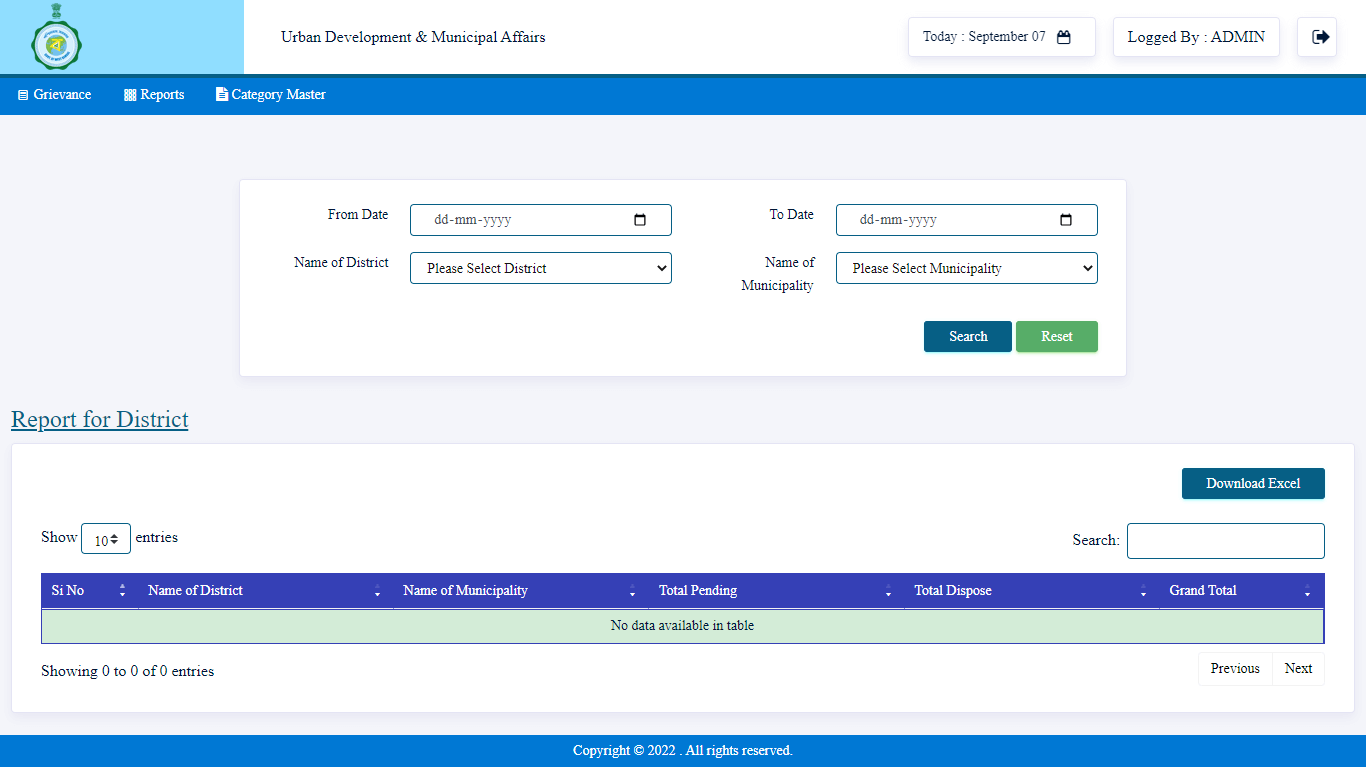
Task: Click the Download Excel button
Action: click(x=1253, y=483)
